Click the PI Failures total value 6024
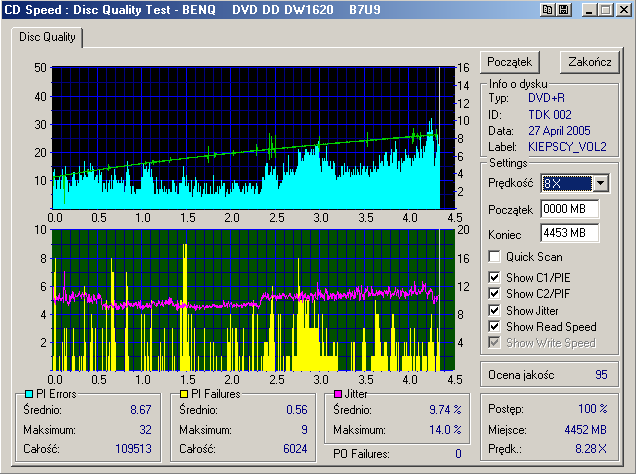 pyautogui.click(x=295, y=449)
